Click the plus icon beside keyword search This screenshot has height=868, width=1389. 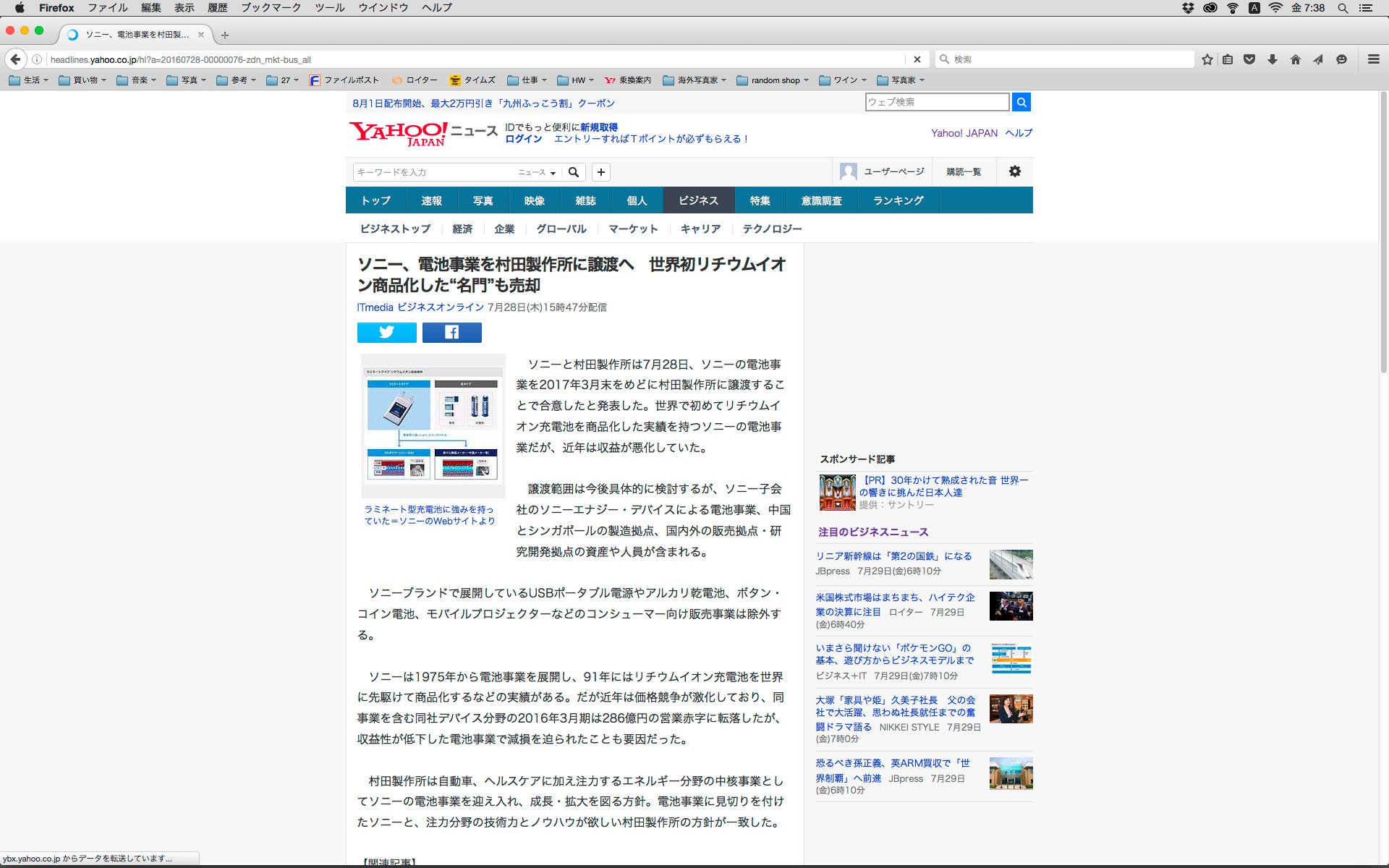[600, 172]
